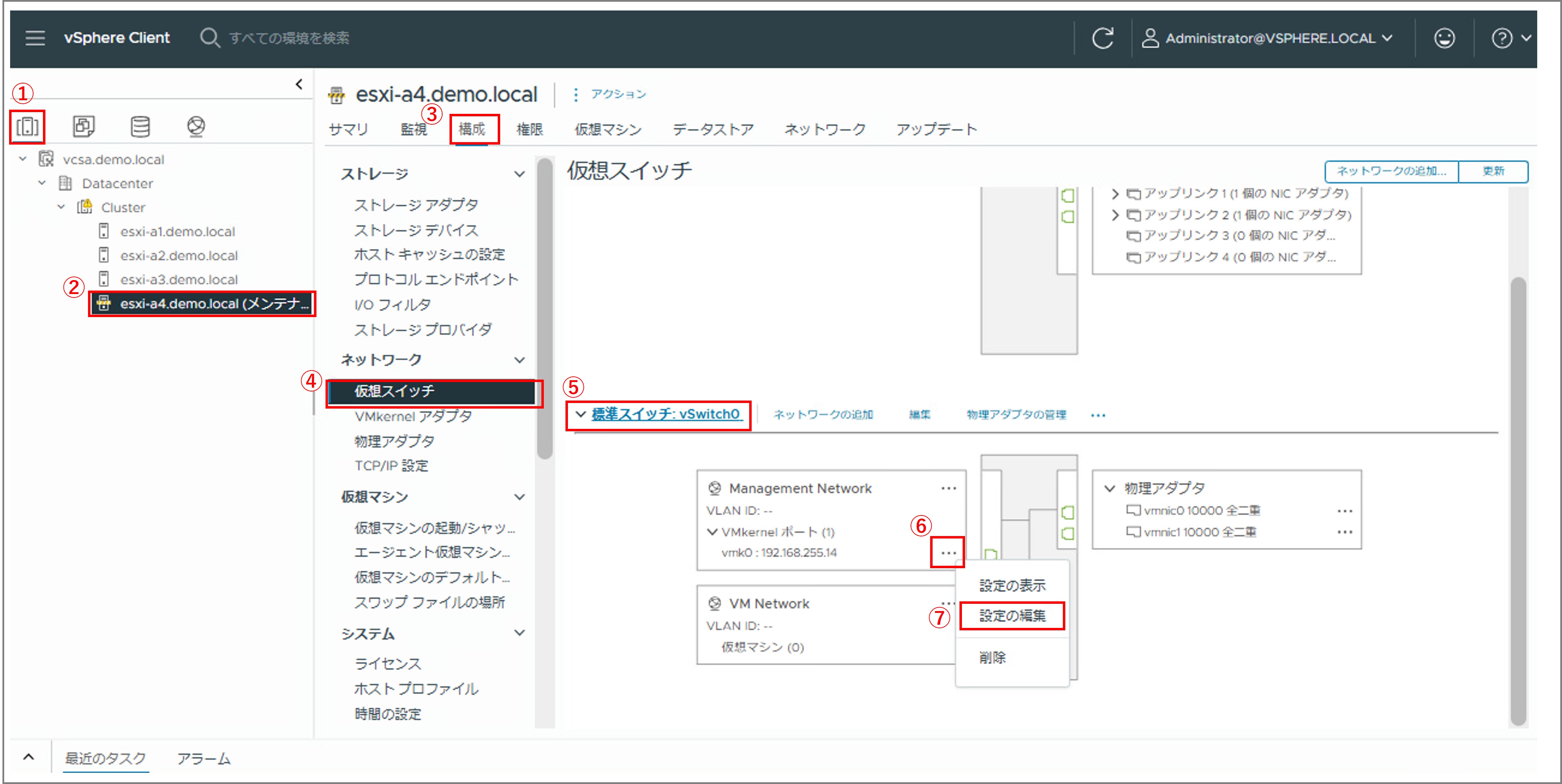This screenshot has height=784, width=1562.
Task: Open 物理アダプタ settings
Action: point(394,441)
